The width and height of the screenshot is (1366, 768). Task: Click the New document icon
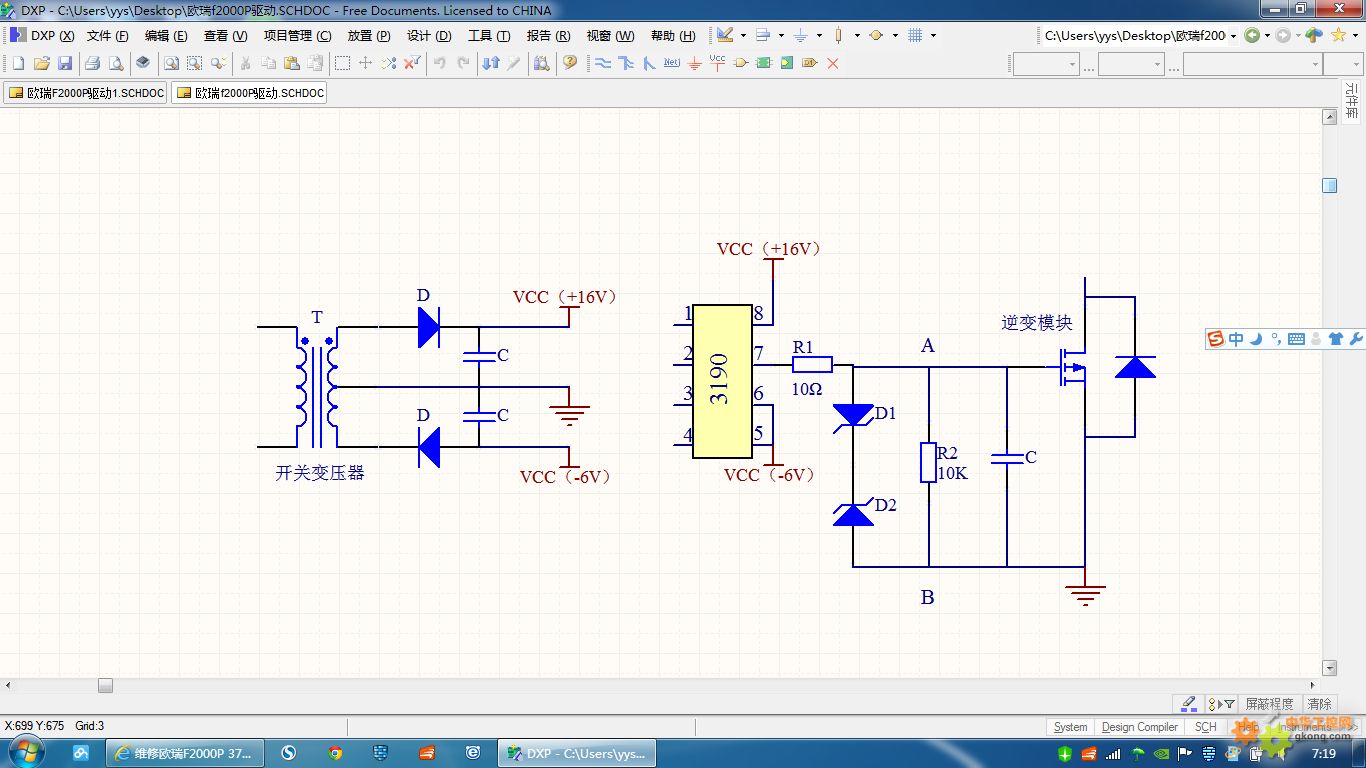pyautogui.click(x=18, y=63)
